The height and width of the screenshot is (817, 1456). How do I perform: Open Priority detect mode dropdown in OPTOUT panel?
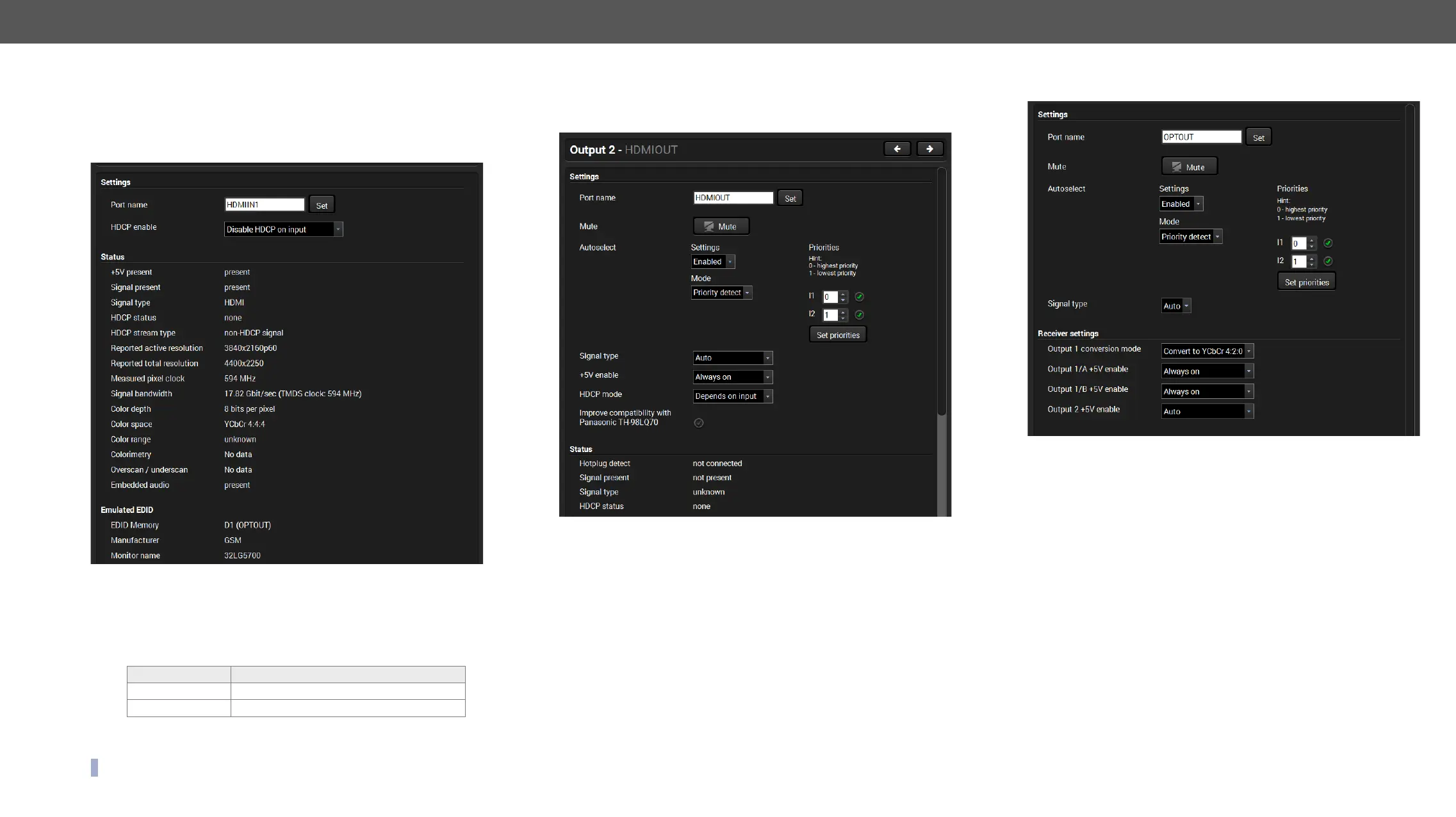pos(1191,237)
